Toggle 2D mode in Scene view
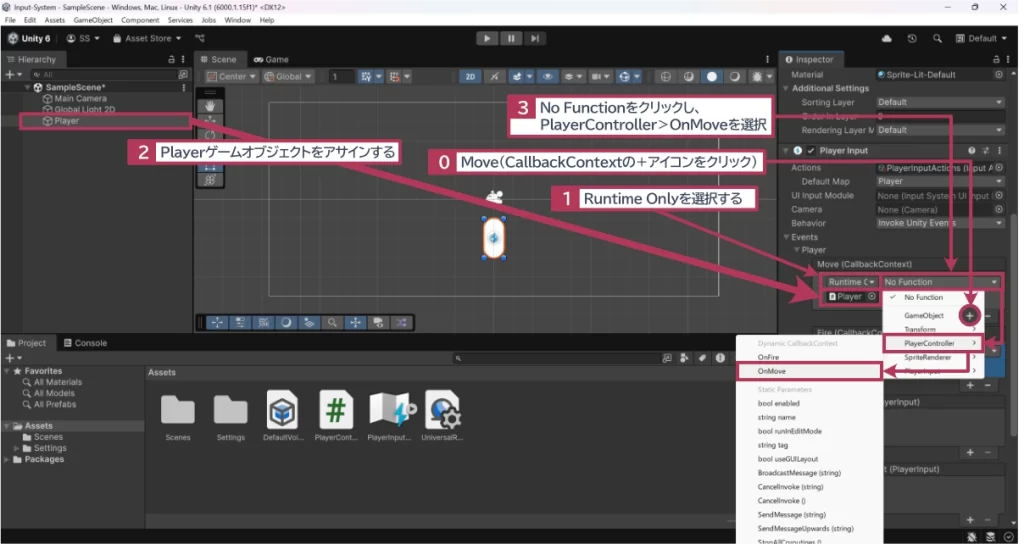Image resolution: width=1024 pixels, height=544 pixels. tap(470, 76)
